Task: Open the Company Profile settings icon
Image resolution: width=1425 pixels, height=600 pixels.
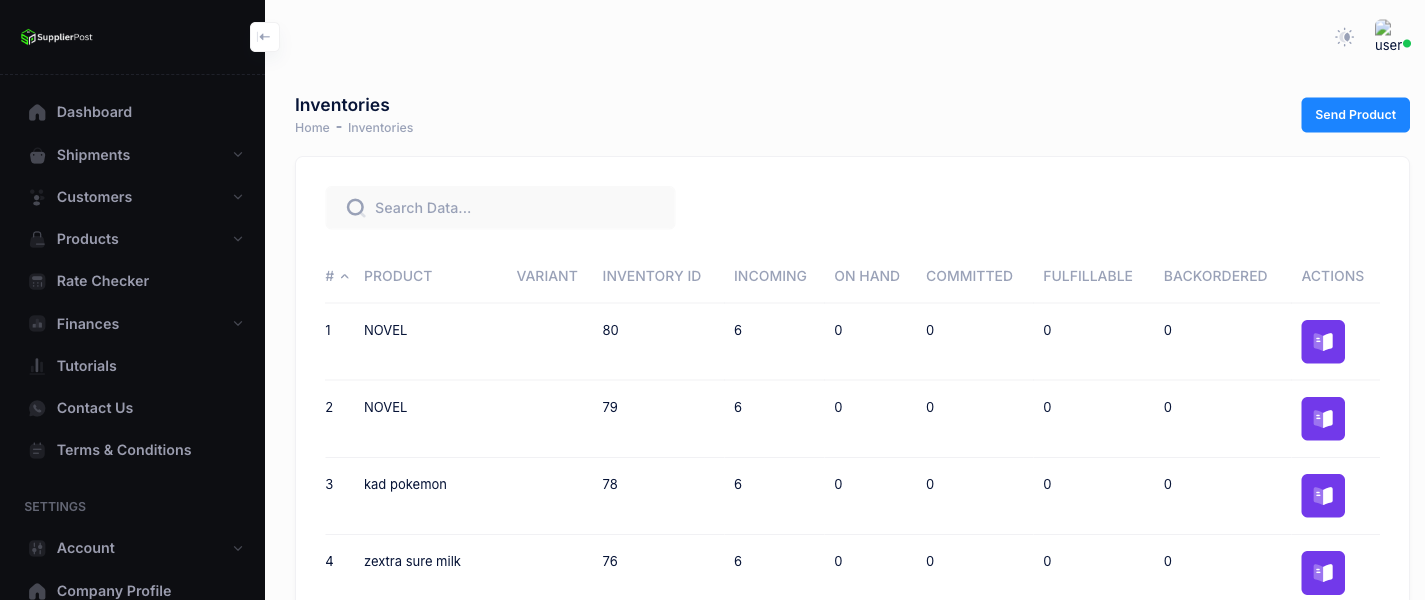Action: pyautogui.click(x=36, y=591)
